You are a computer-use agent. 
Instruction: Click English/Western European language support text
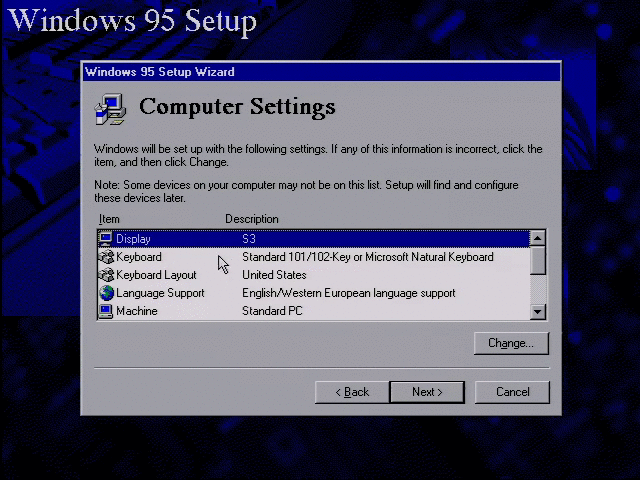coord(349,293)
